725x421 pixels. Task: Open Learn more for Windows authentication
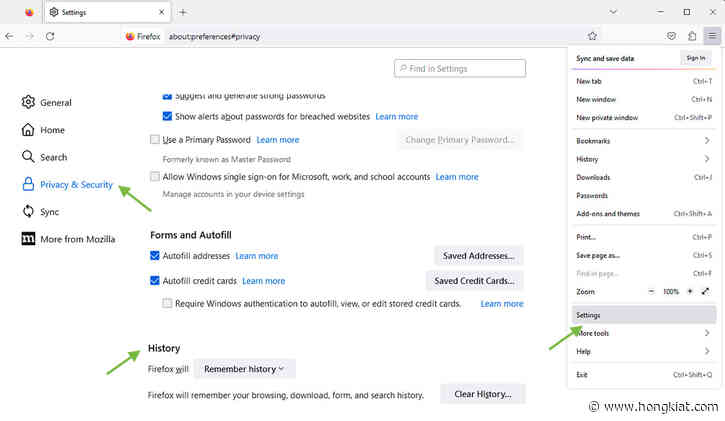tap(502, 304)
